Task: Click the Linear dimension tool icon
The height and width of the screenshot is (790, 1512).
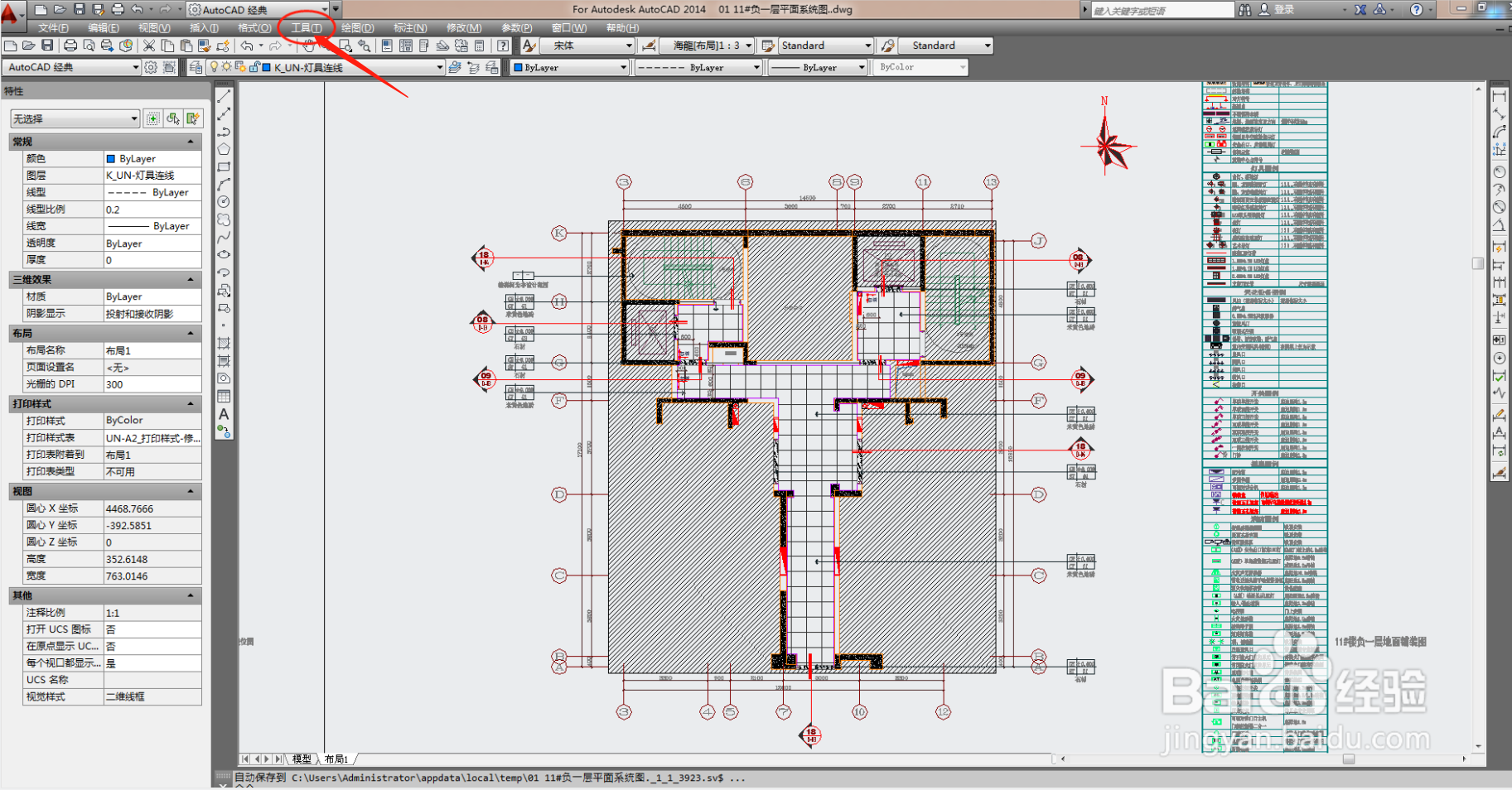Action: pyautogui.click(x=1500, y=96)
